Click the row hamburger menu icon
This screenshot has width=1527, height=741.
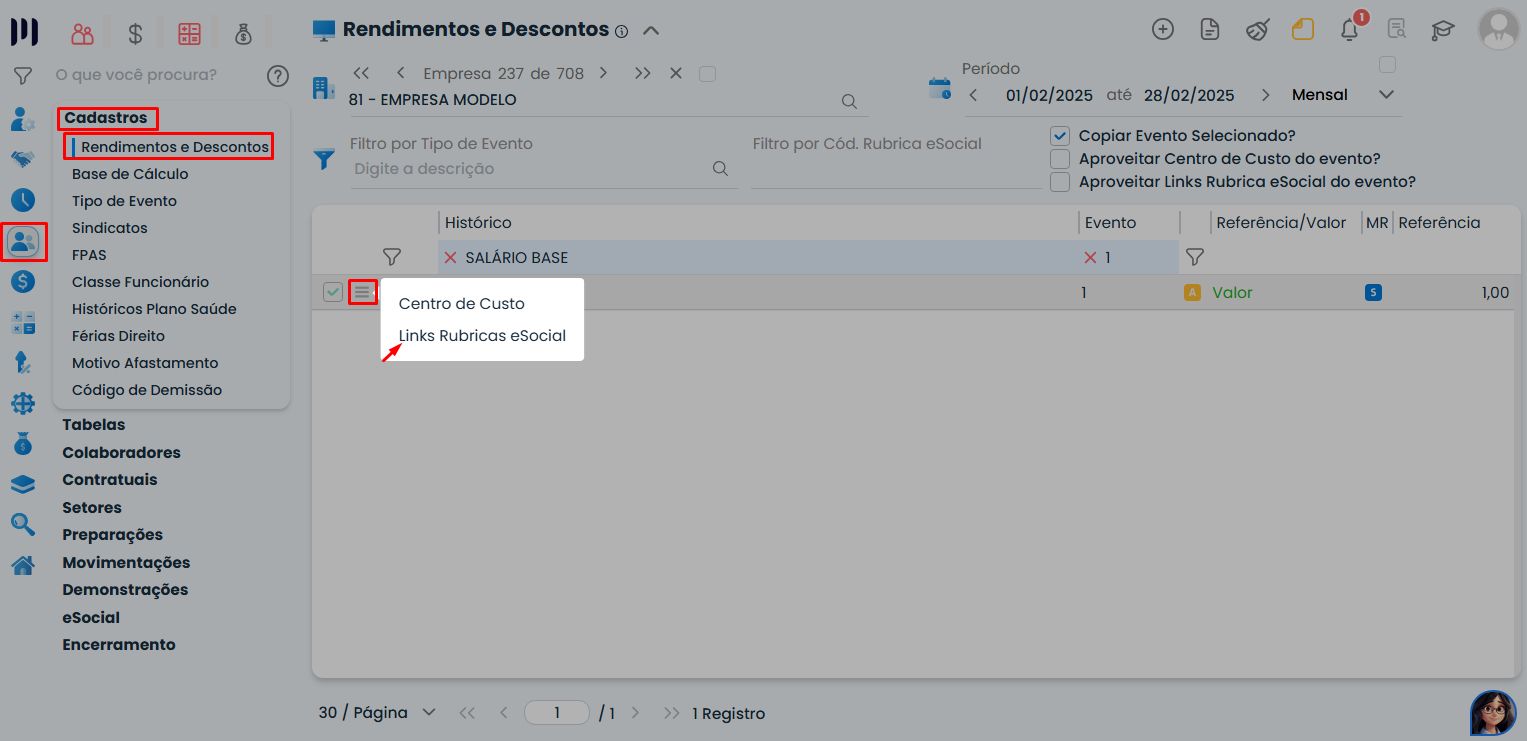[362, 292]
